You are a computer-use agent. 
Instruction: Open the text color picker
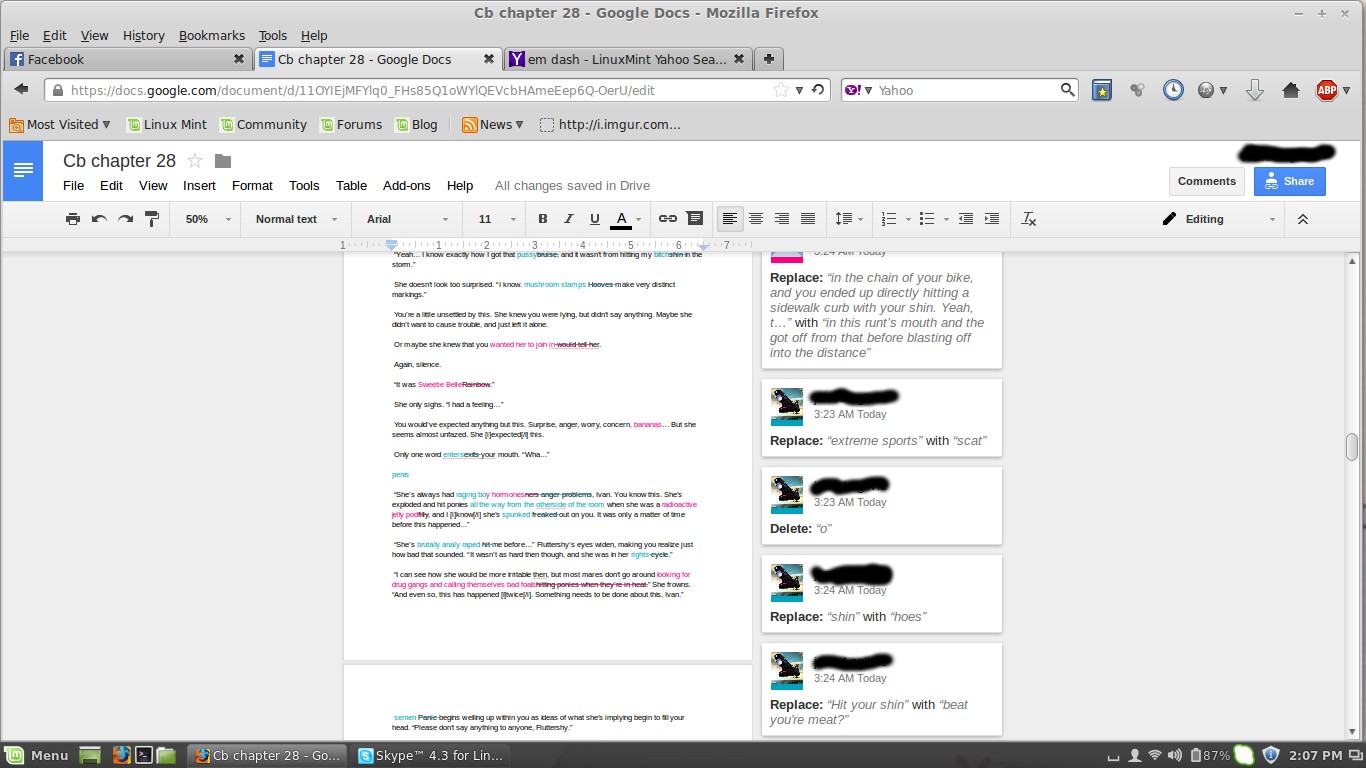(626, 219)
